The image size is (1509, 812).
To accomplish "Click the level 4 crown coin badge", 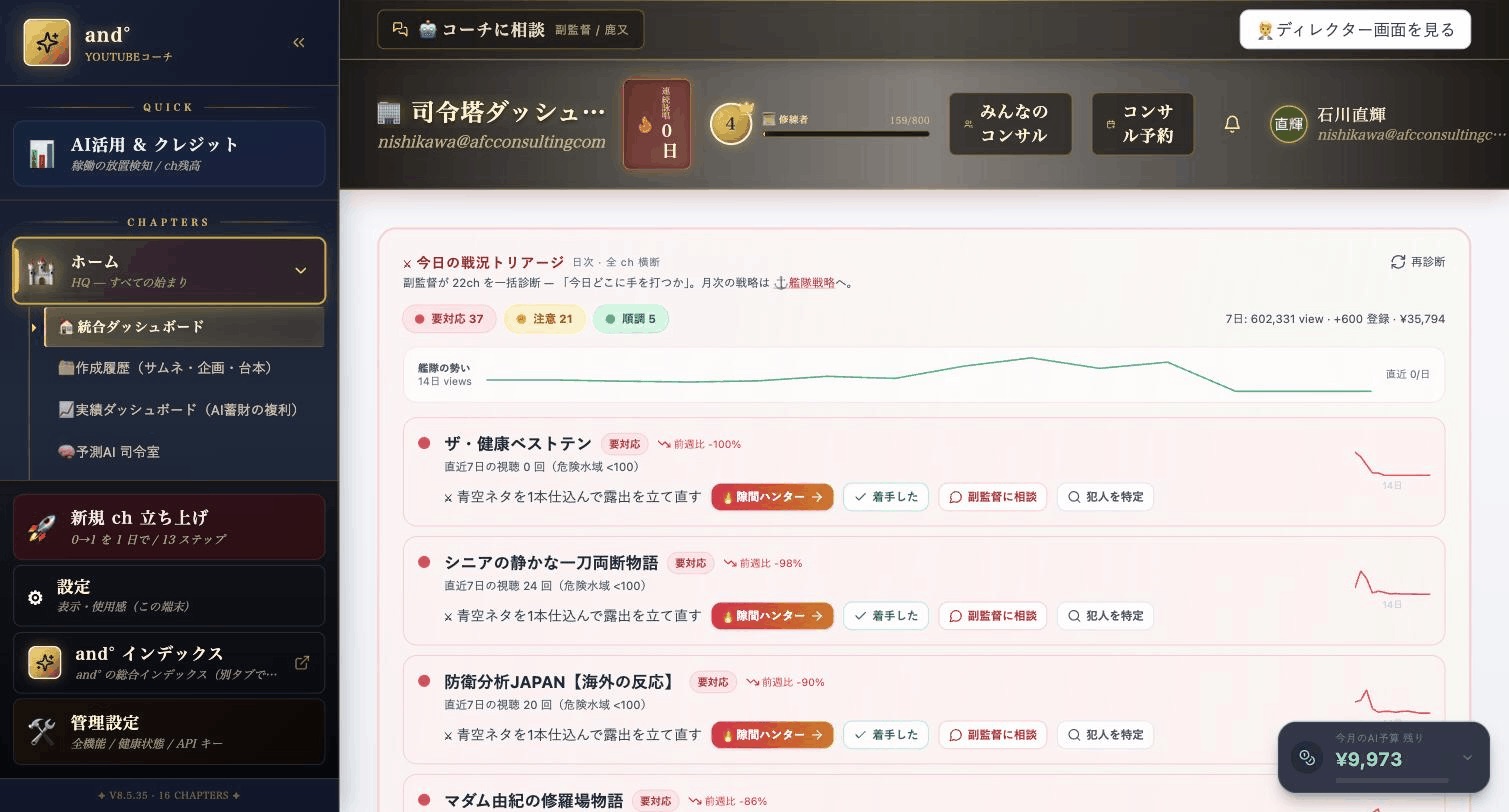I will tap(731, 123).
